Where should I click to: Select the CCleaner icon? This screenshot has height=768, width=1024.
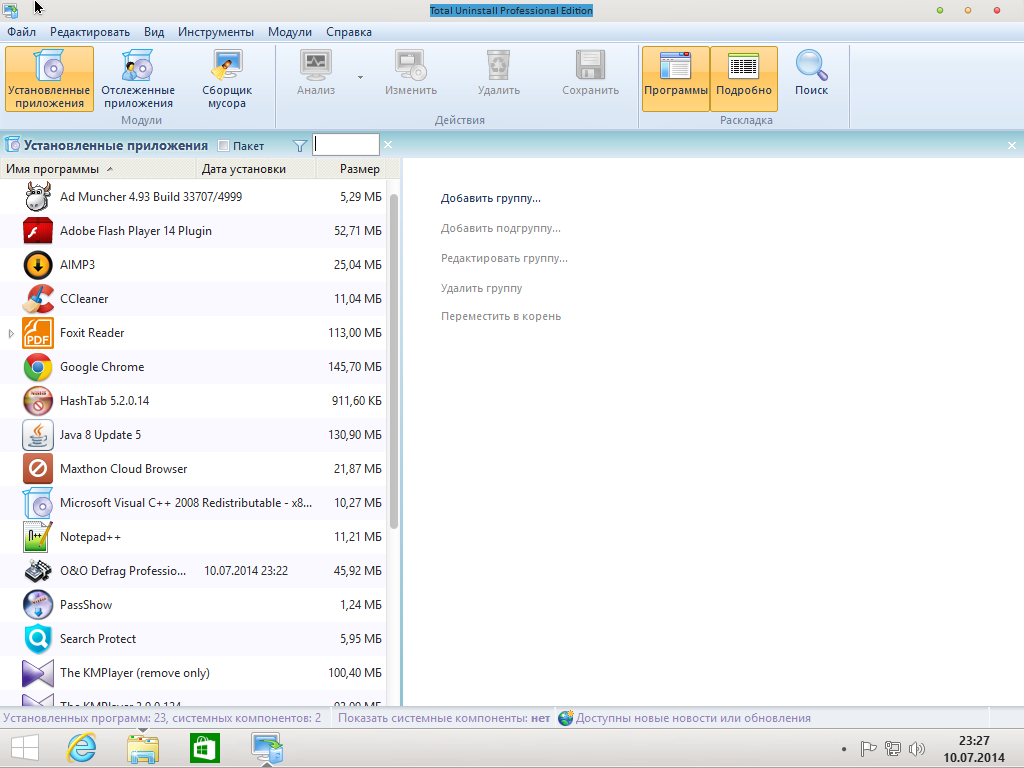pos(38,299)
